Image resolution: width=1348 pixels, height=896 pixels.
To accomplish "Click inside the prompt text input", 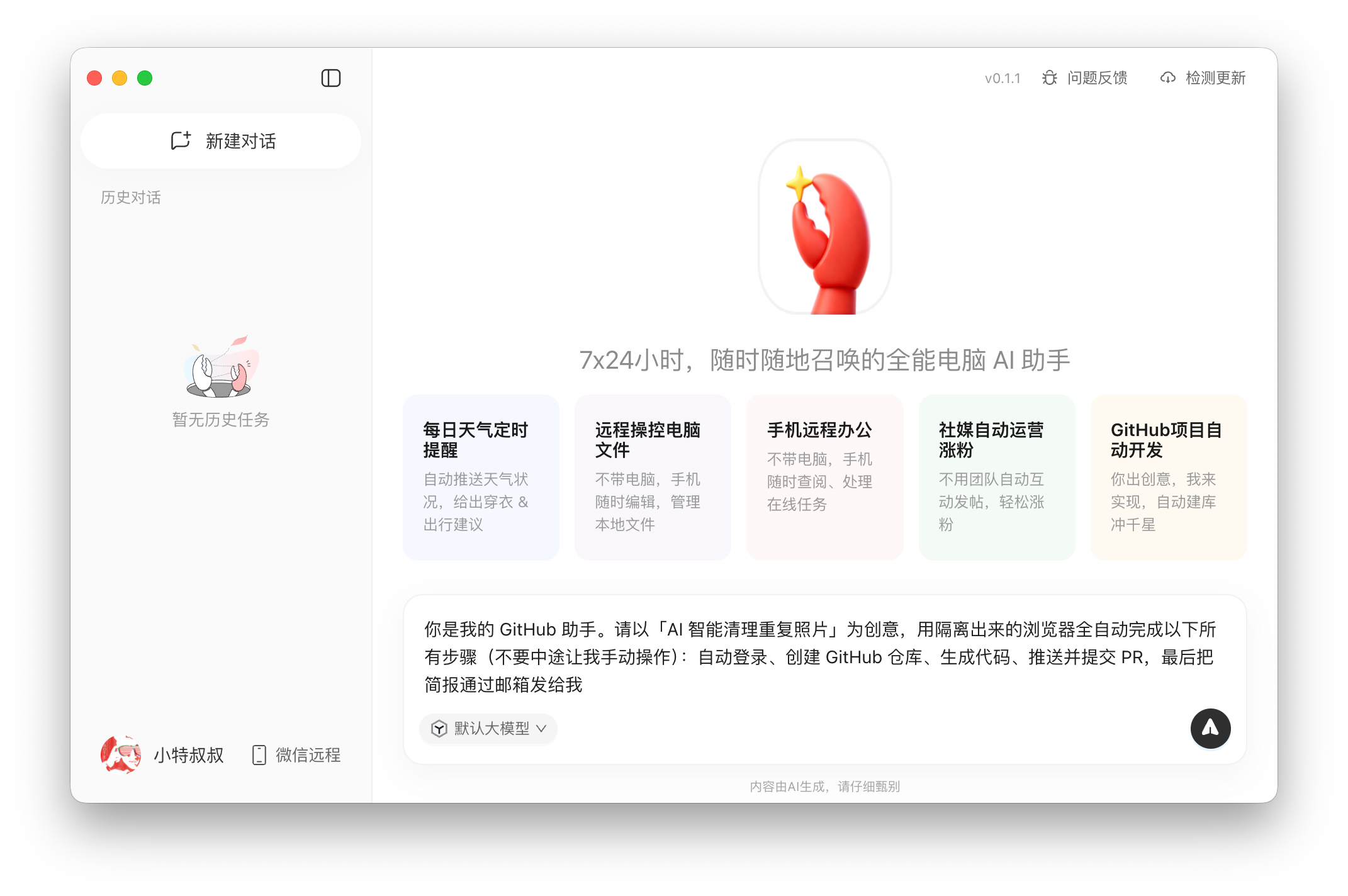I will [x=818, y=656].
